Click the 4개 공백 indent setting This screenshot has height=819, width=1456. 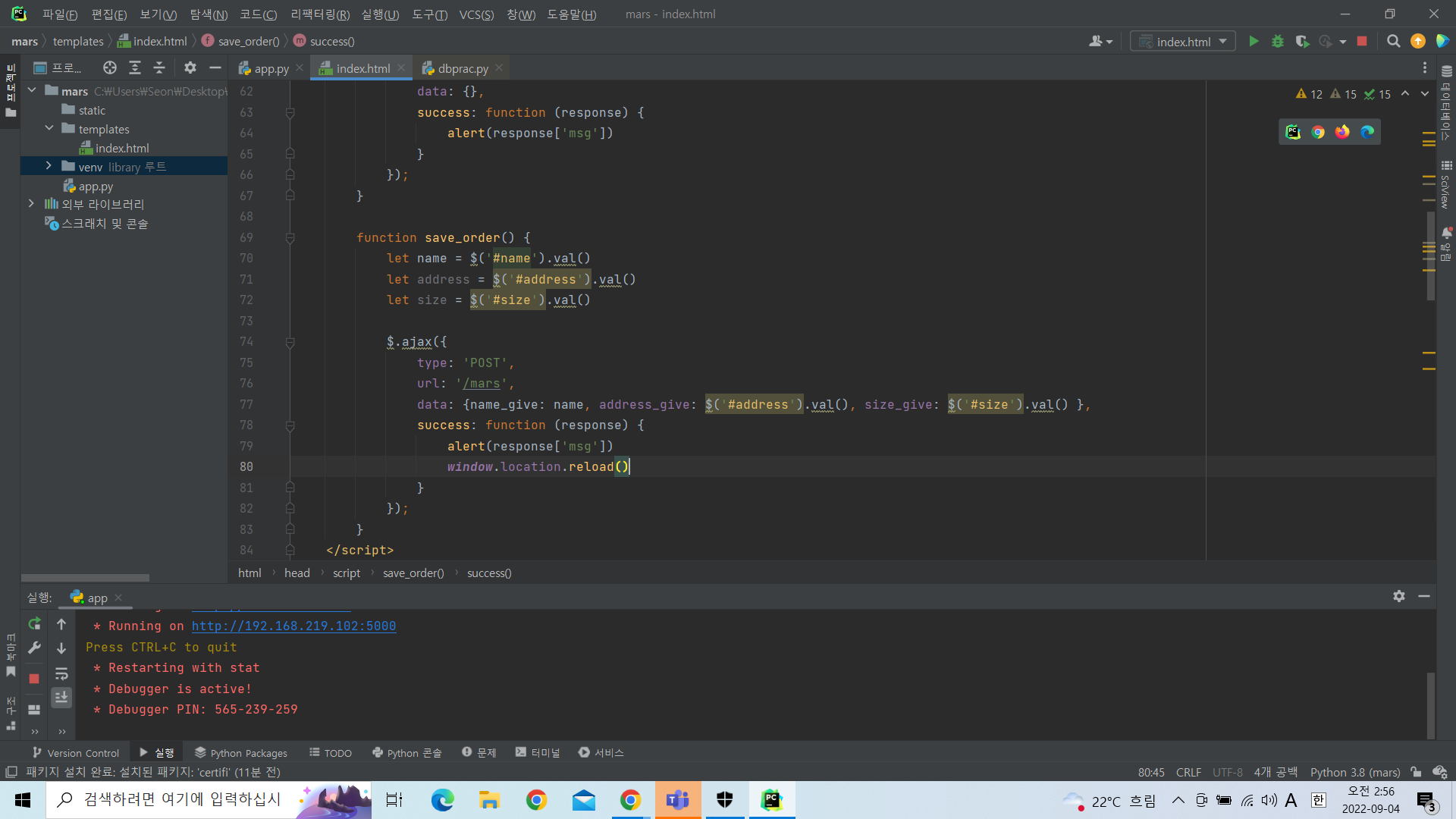[x=1276, y=773]
